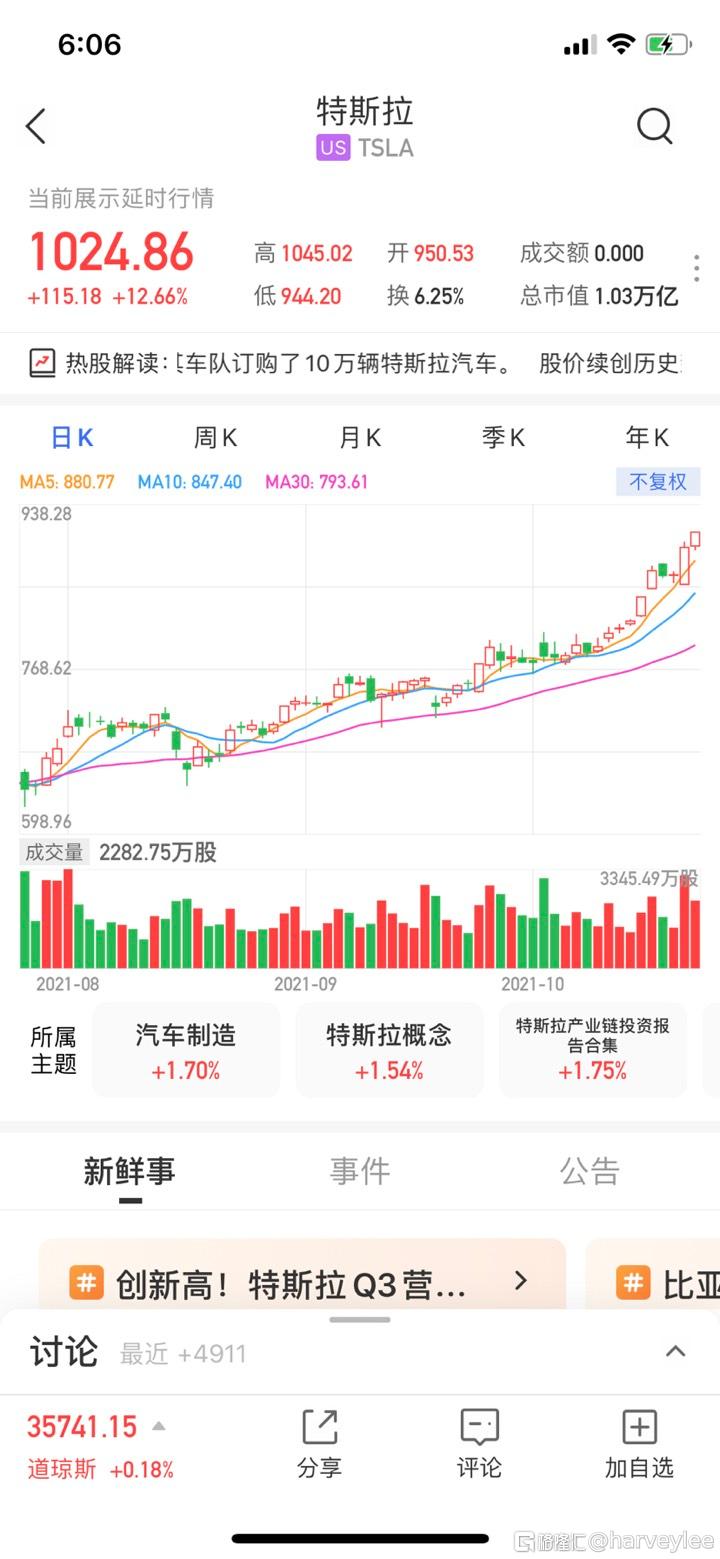Select the 事件 events tab

tap(360, 1171)
